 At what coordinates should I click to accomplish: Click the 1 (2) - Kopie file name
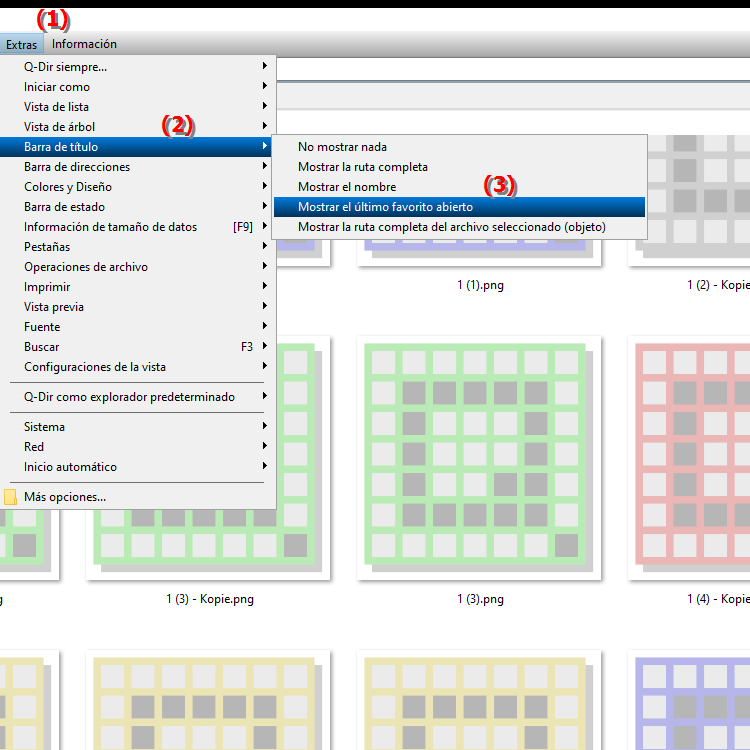[x=718, y=285]
